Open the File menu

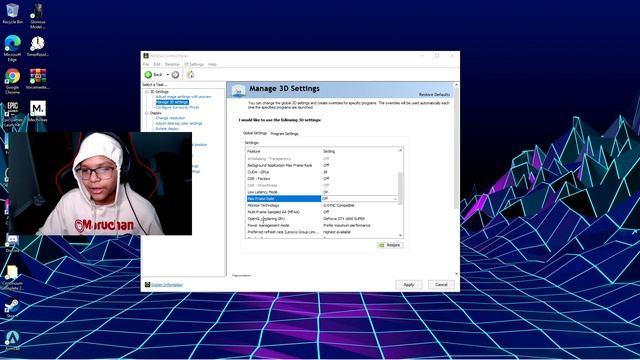146,64
